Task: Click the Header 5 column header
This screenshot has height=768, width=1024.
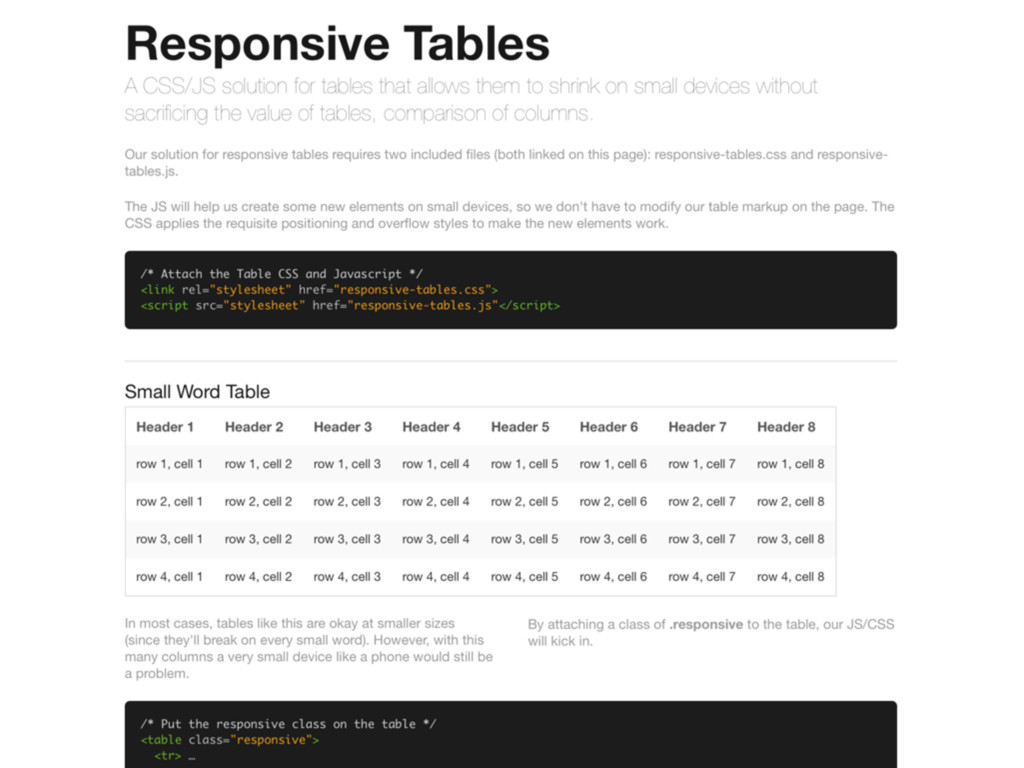Action: [x=520, y=427]
